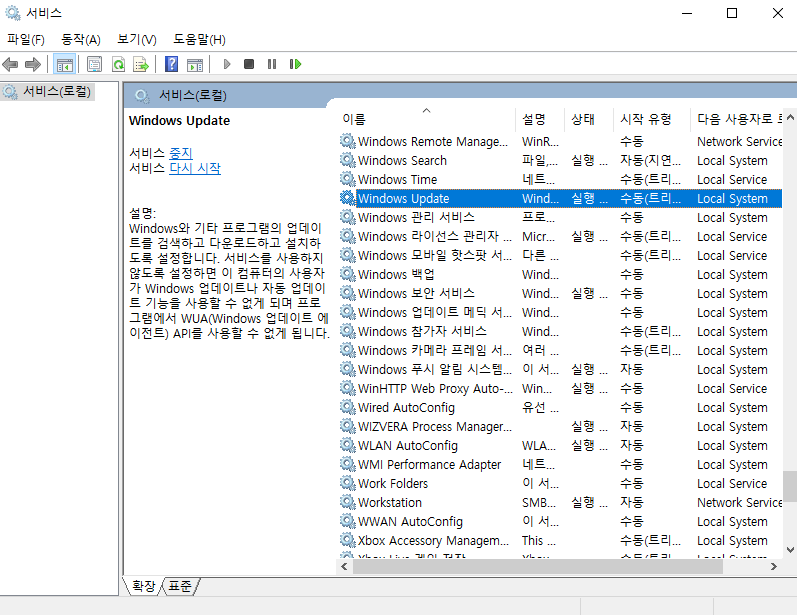Screen dimensions: 797x615
Task: Click the gear icon of Windows Time
Action: 348,179
